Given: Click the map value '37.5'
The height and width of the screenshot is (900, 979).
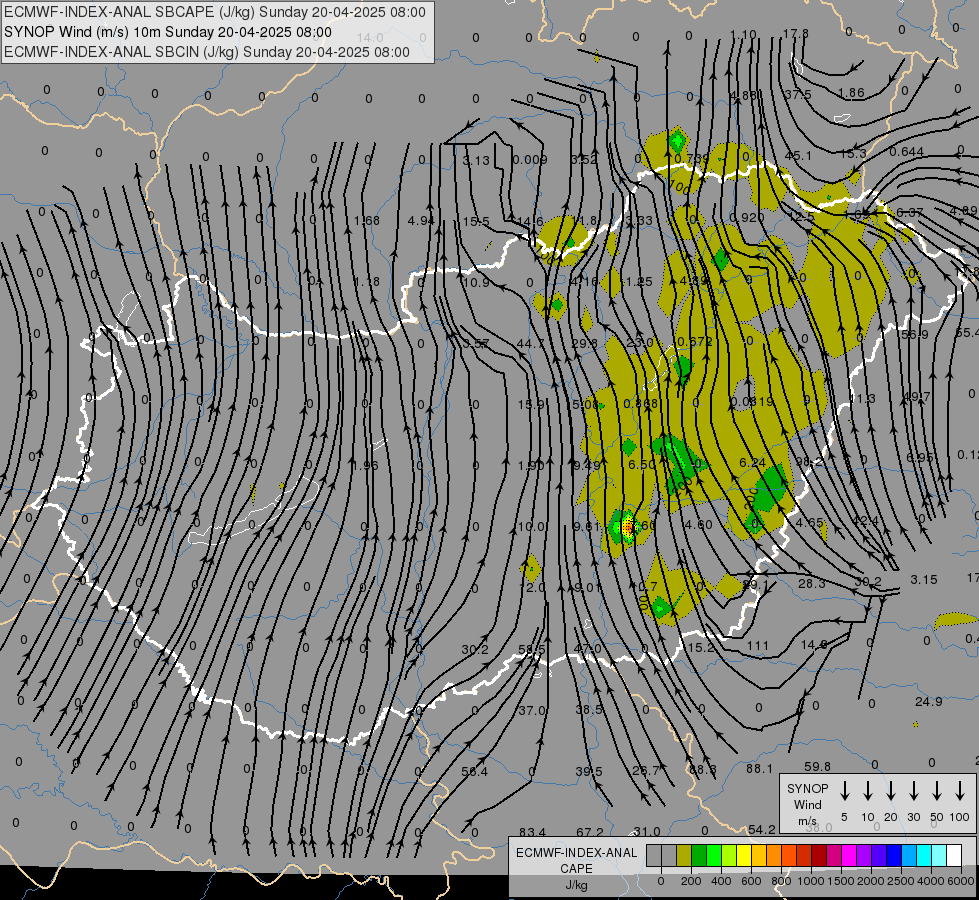Looking at the screenshot, I should (x=798, y=94).
